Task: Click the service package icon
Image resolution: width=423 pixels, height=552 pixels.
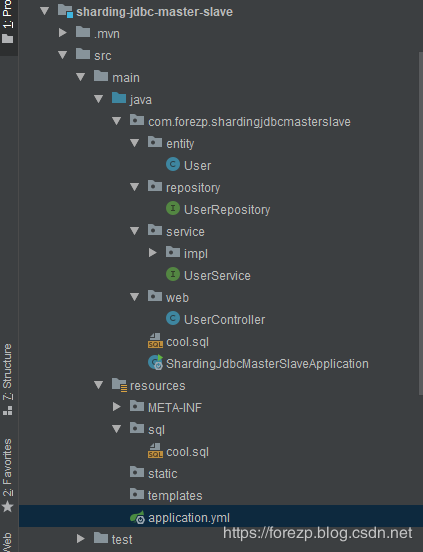Action: (x=155, y=230)
